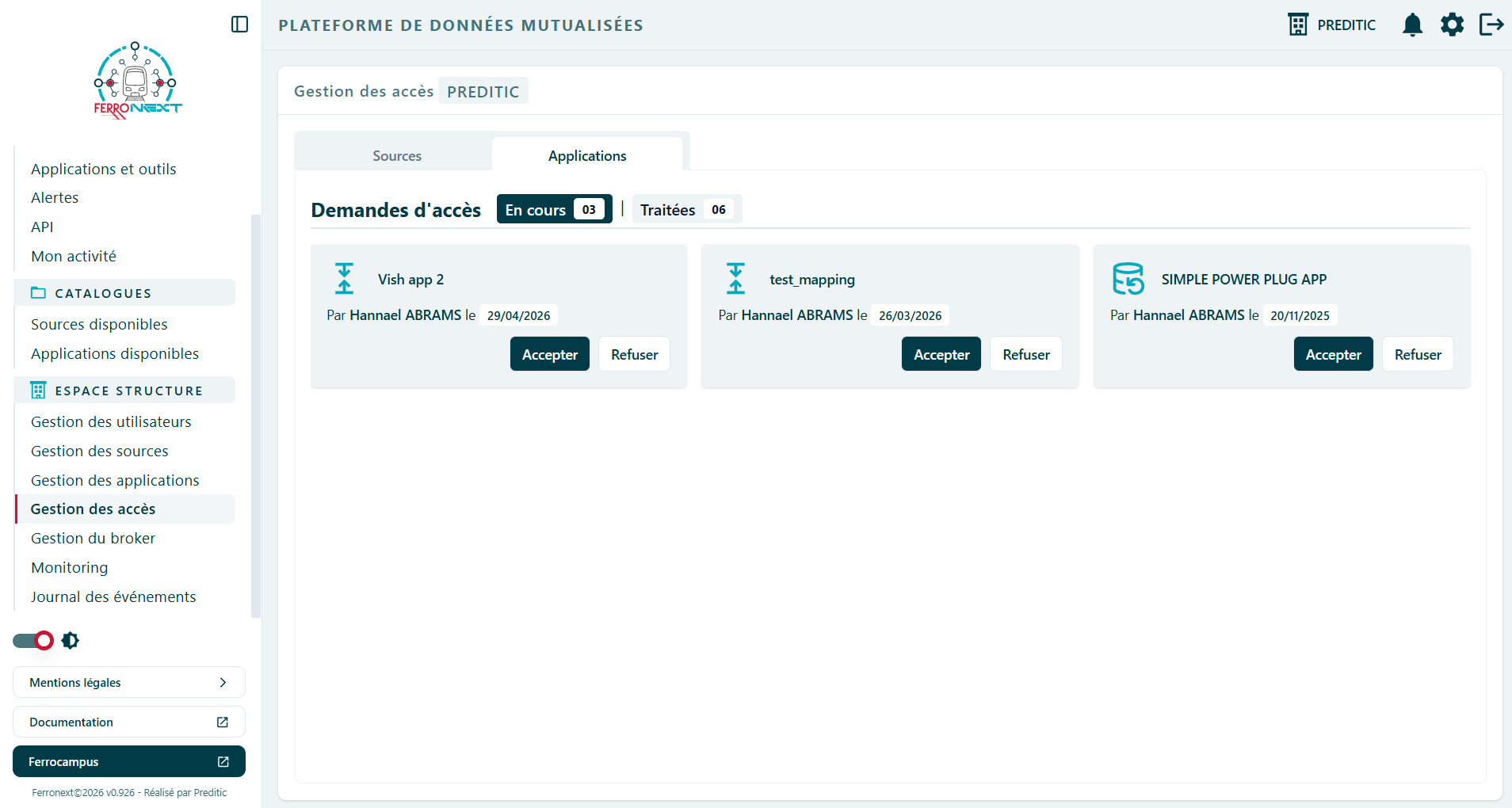Click the CATALOGUES section header

pos(125,292)
